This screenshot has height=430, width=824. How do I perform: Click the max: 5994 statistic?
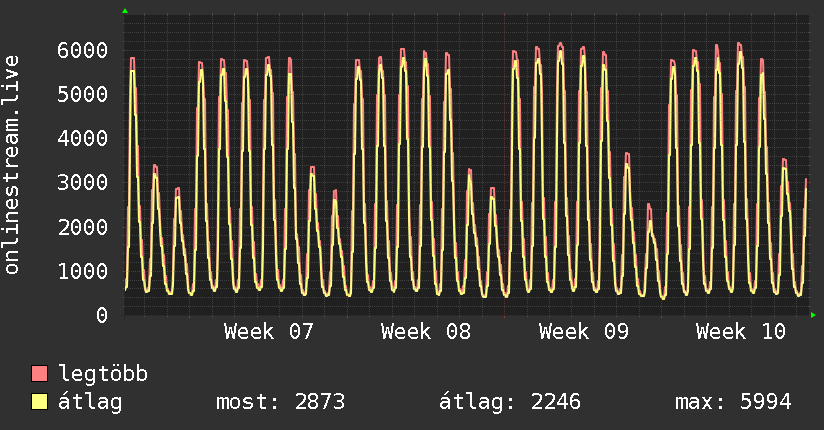(x=733, y=402)
